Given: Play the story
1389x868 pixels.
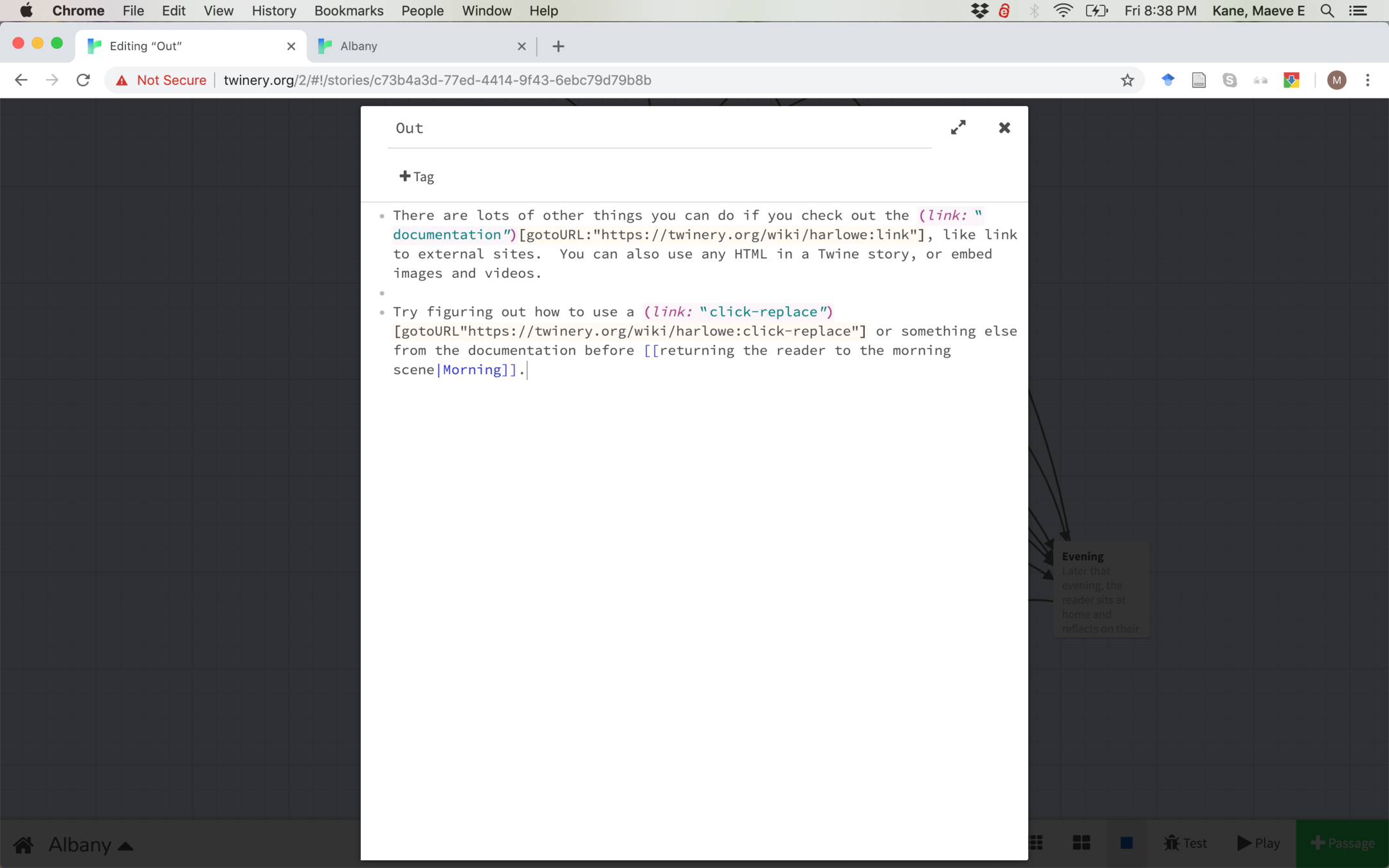Looking at the screenshot, I should click(1258, 843).
